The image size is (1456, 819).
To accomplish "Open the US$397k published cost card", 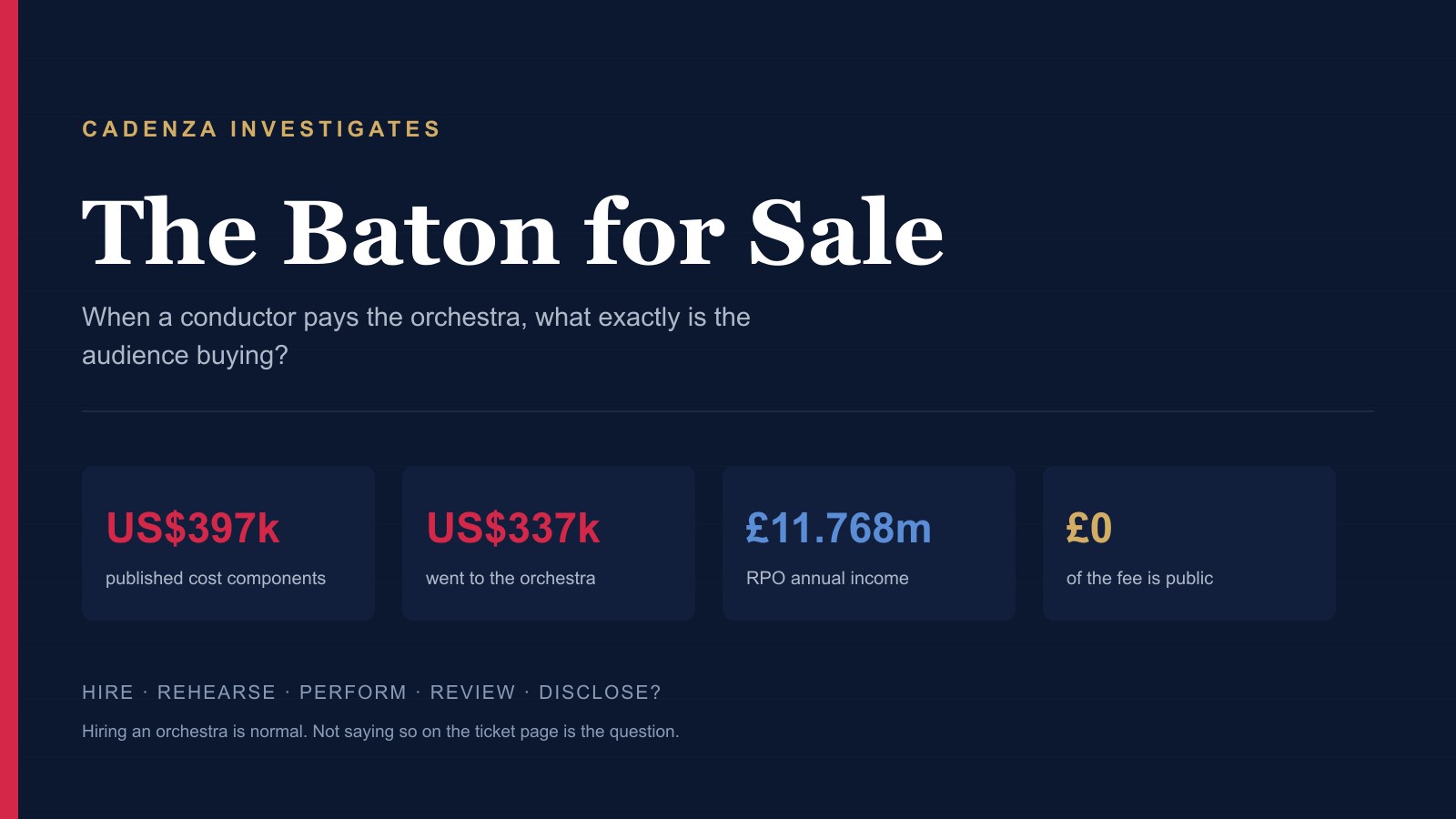I will 228,543.
